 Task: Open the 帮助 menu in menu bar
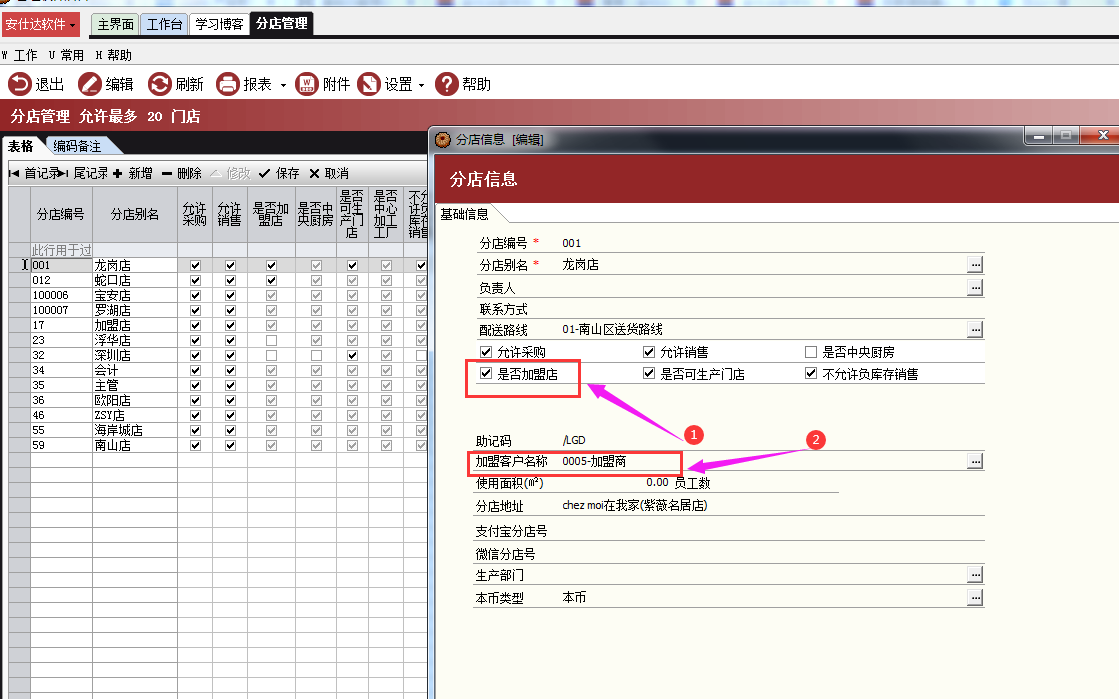tap(113, 55)
